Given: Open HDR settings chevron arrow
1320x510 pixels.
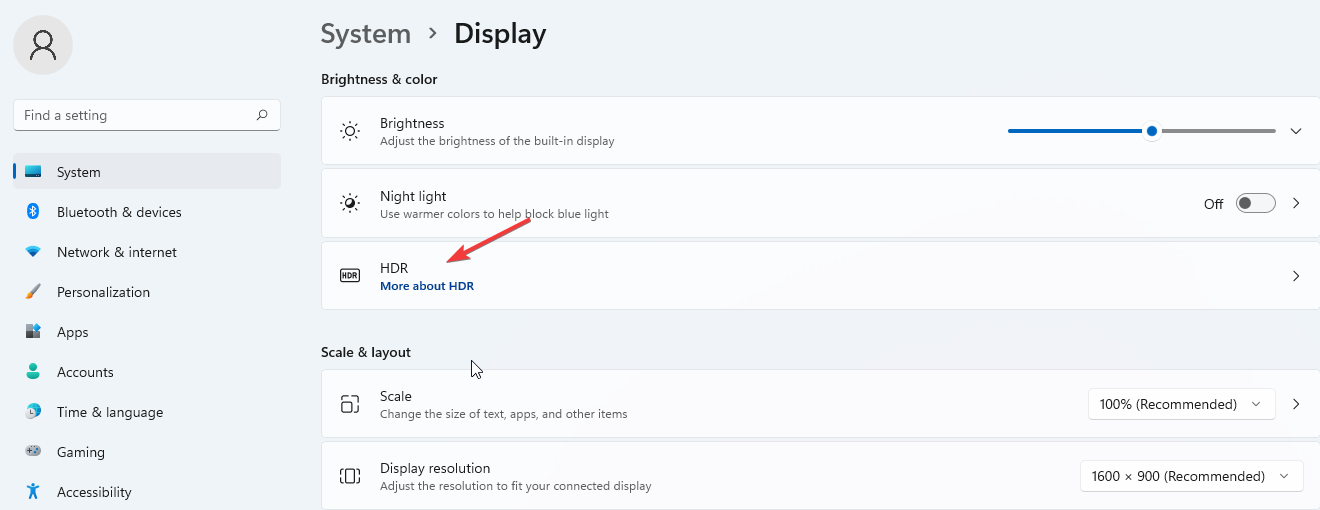Looking at the screenshot, I should 1296,276.
